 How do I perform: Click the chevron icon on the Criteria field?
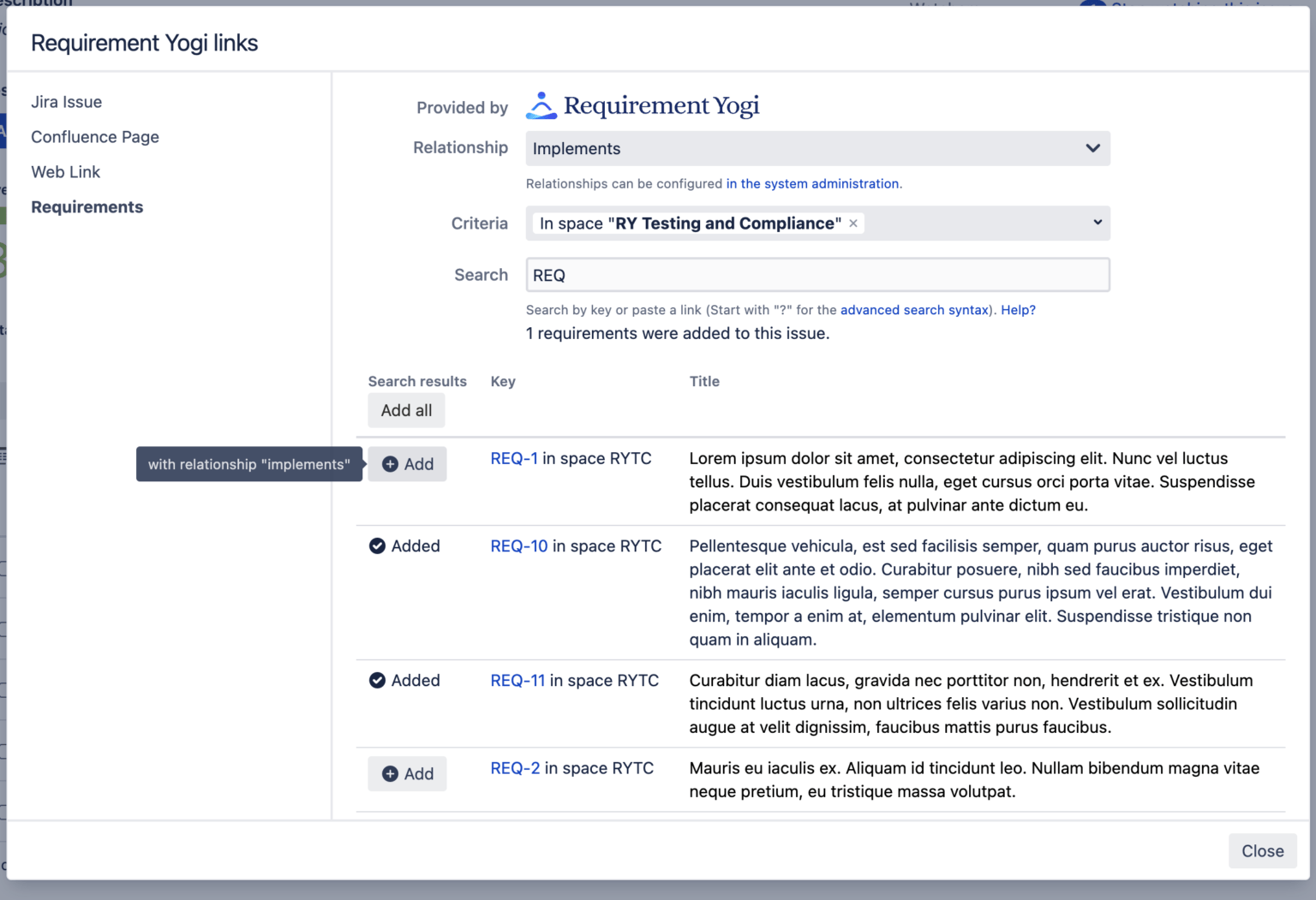[x=1098, y=223]
